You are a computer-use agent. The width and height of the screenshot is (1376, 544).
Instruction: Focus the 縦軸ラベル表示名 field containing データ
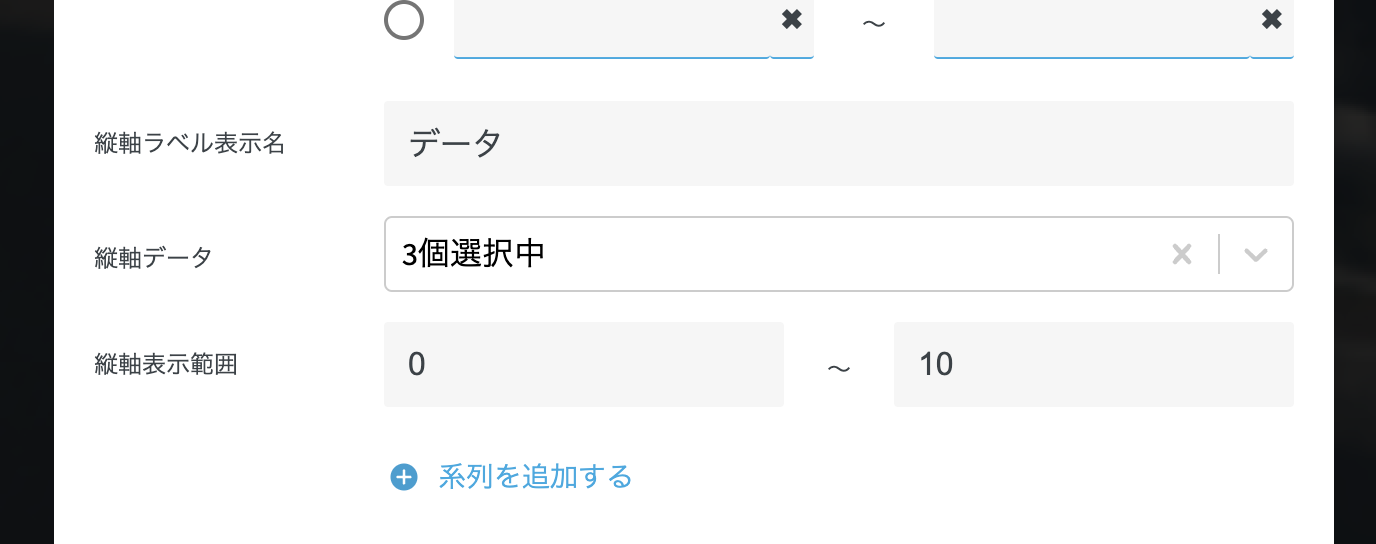coord(838,144)
